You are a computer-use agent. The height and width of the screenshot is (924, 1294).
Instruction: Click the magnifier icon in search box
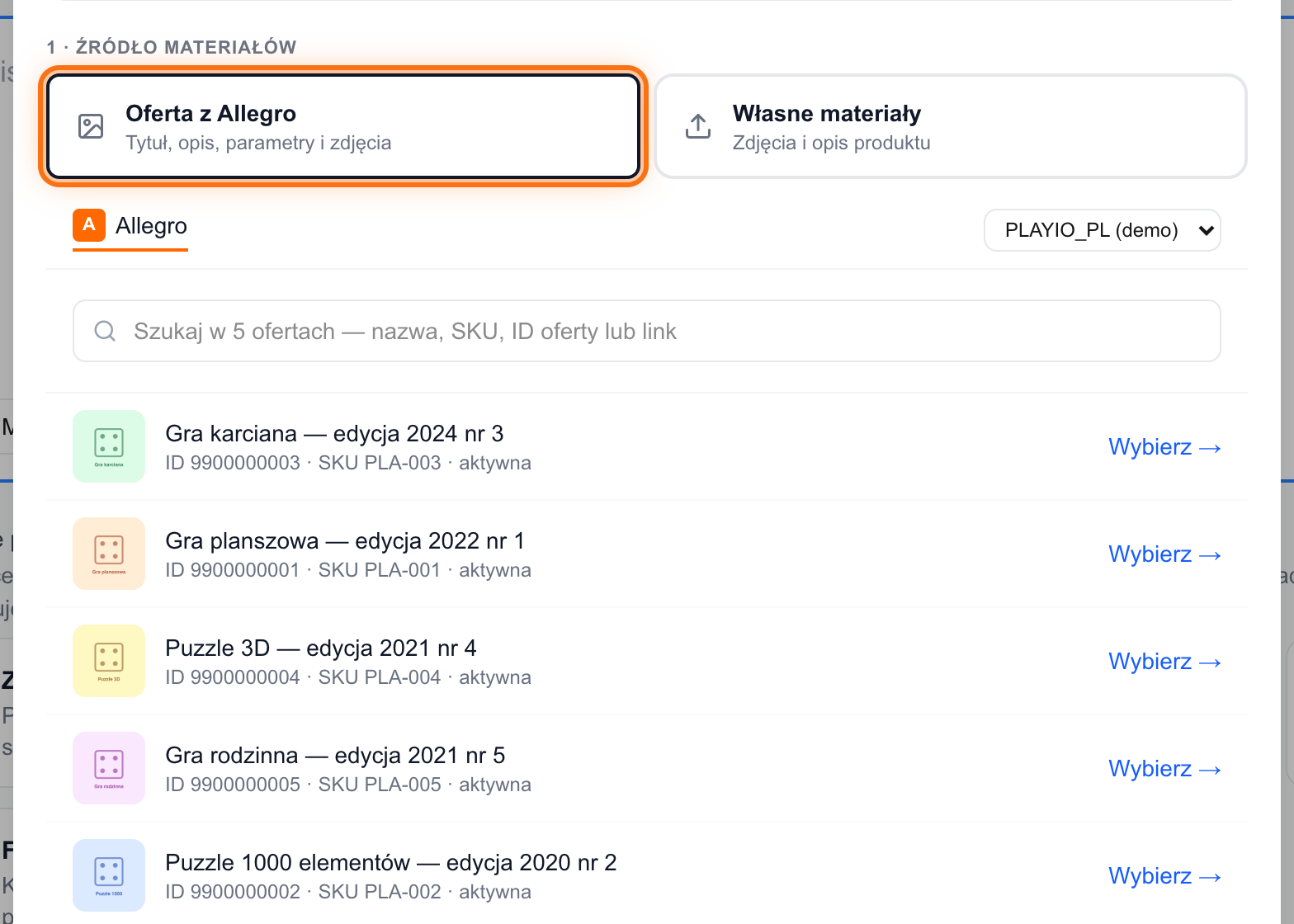tap(105, 331)
